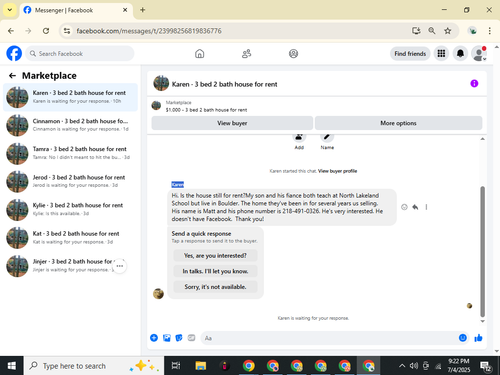Go to the Home feed icon
Screen dimensions: 500x375
click(199, 54)
